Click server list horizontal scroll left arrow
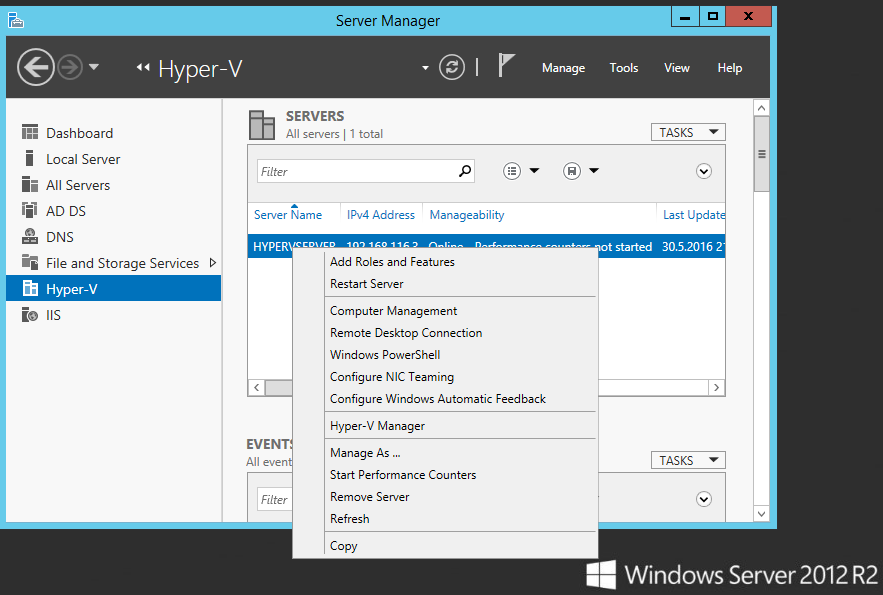Screen dimensions: 883x595 257,387
